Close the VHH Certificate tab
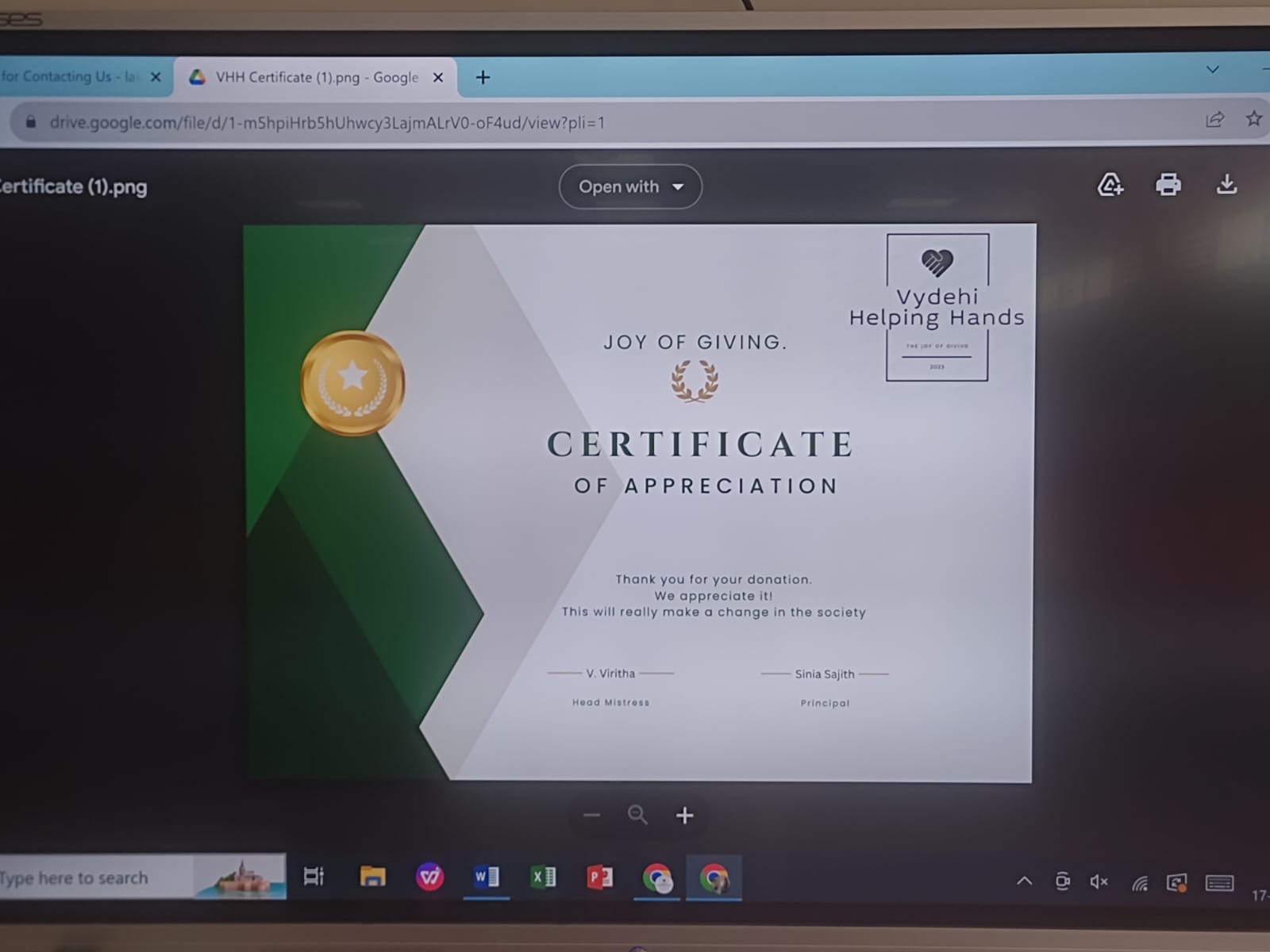Screen dimensions: 1270x952 click(x=437, y=78)
